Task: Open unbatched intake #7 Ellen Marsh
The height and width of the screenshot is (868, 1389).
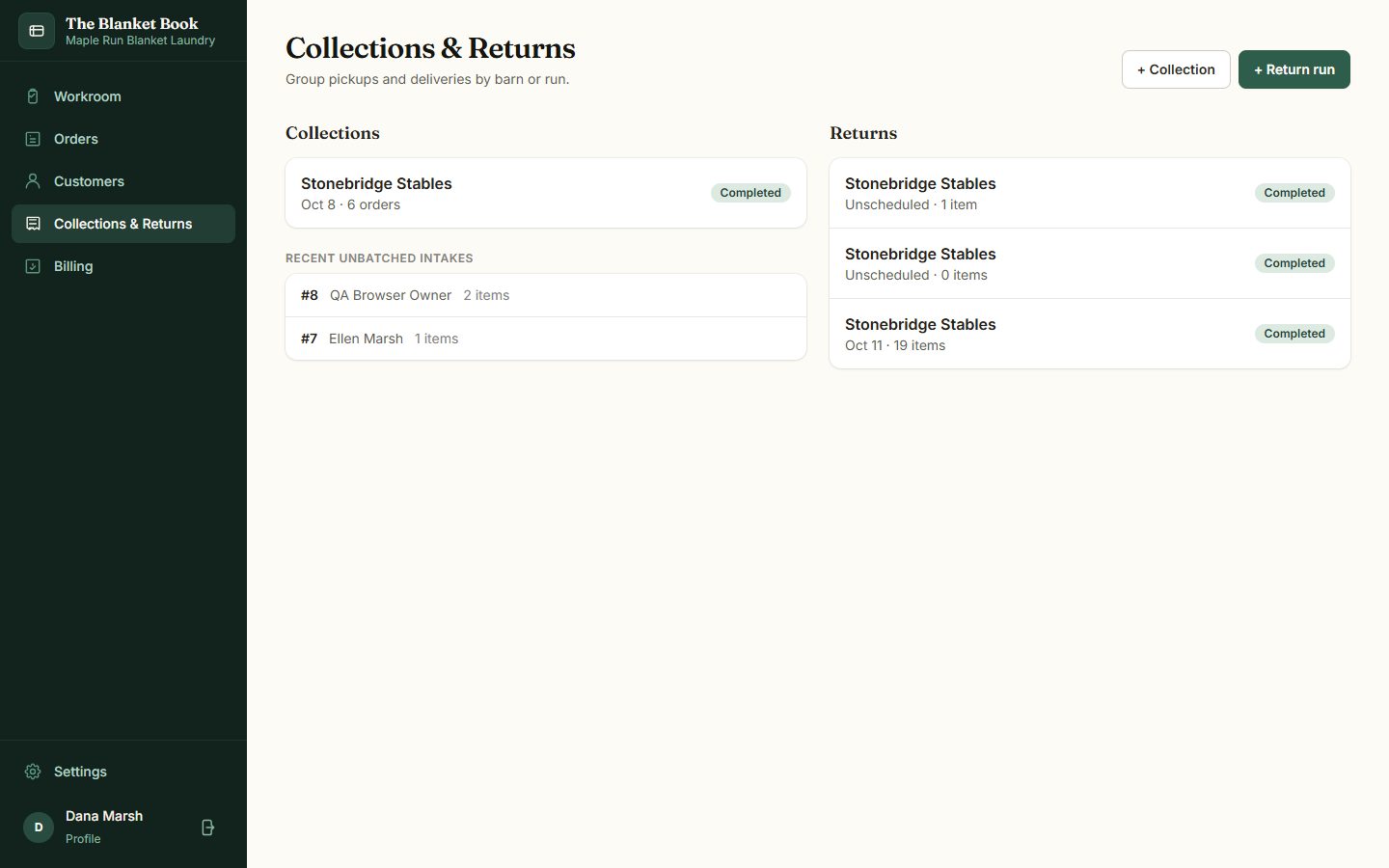Action: click(x=546, y=339)
